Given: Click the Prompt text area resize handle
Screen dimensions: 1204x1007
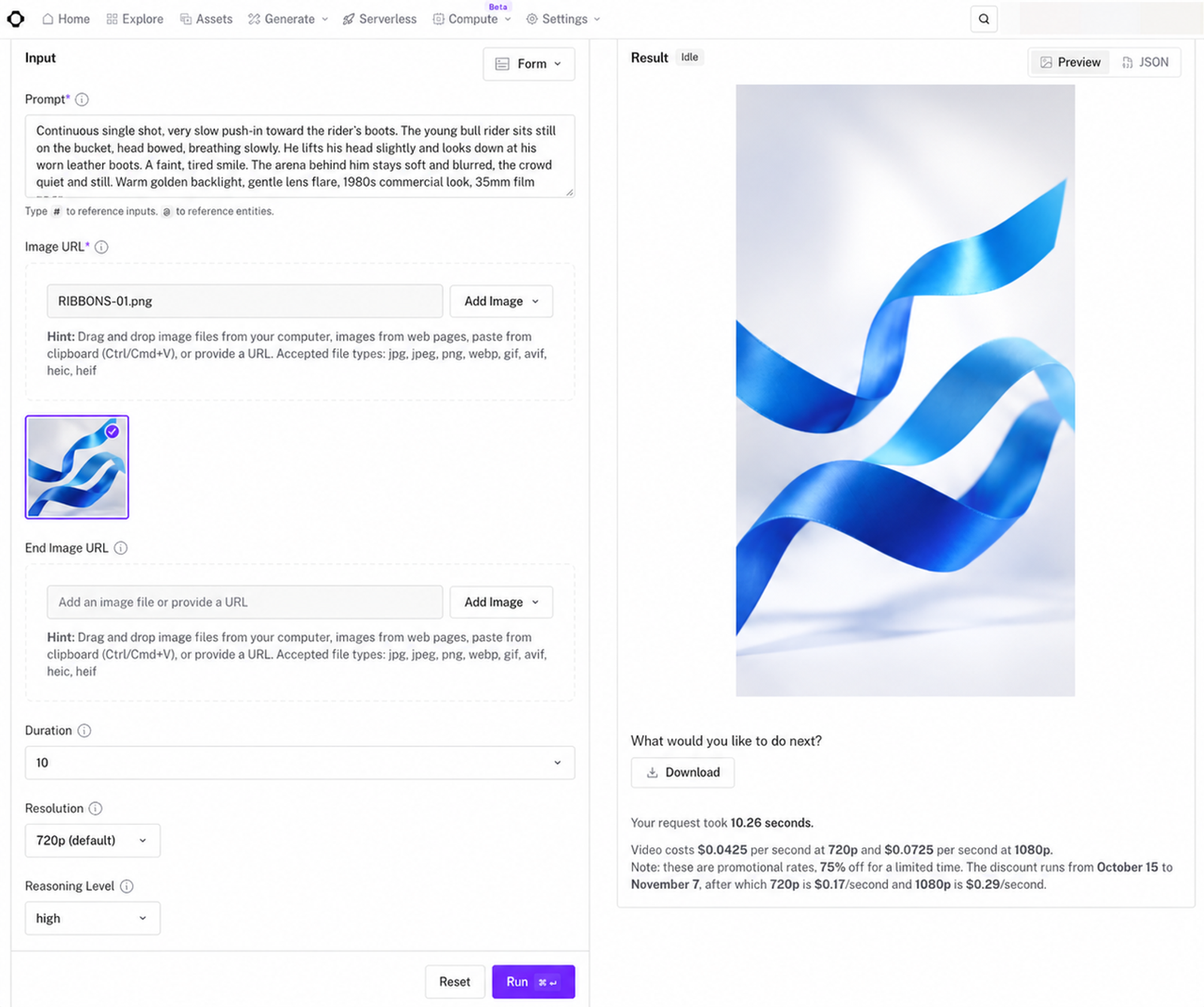Looking at the screenshot, I should pos(570,192).
